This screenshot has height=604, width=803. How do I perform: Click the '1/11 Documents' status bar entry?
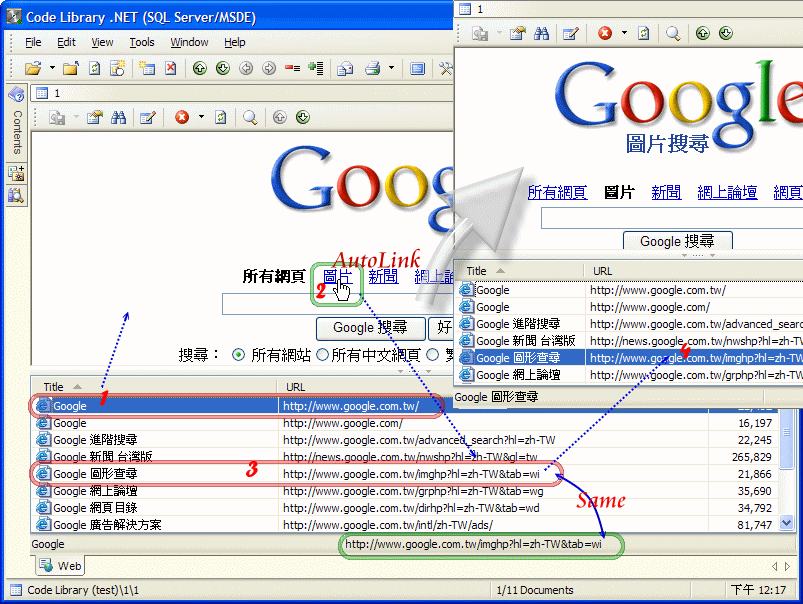[535, 590]
